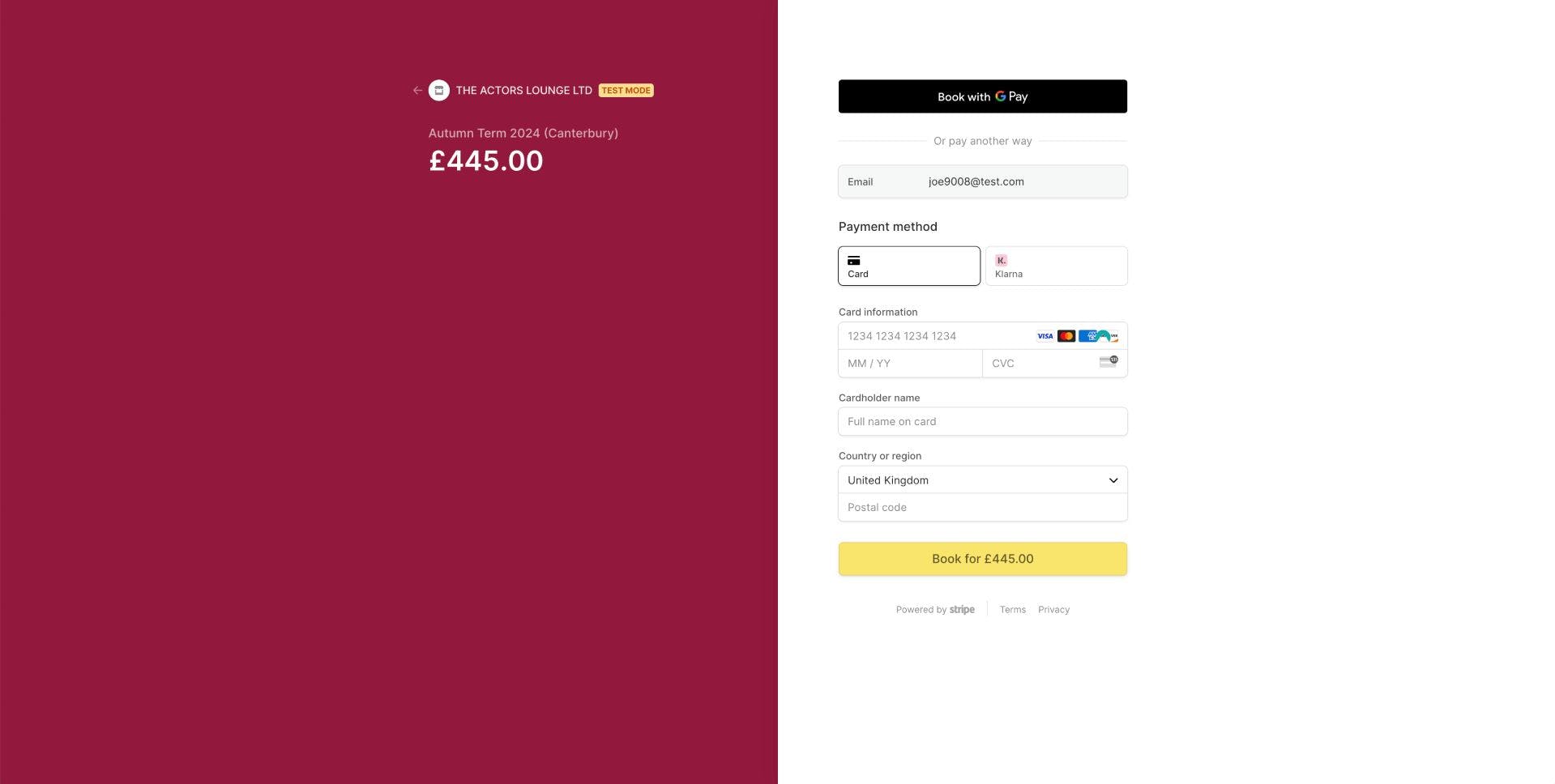Click the back arrow beside the merchant name
Screen dimensions: 1555x784
pos(417,91)
